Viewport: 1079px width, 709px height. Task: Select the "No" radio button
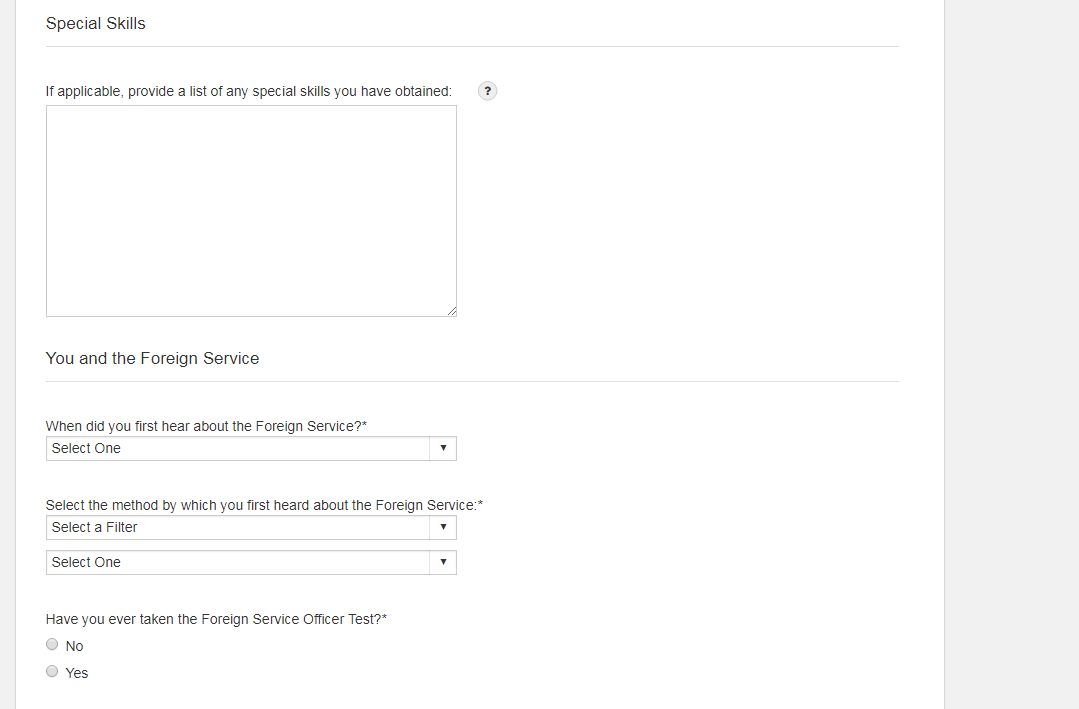point(53,645)
